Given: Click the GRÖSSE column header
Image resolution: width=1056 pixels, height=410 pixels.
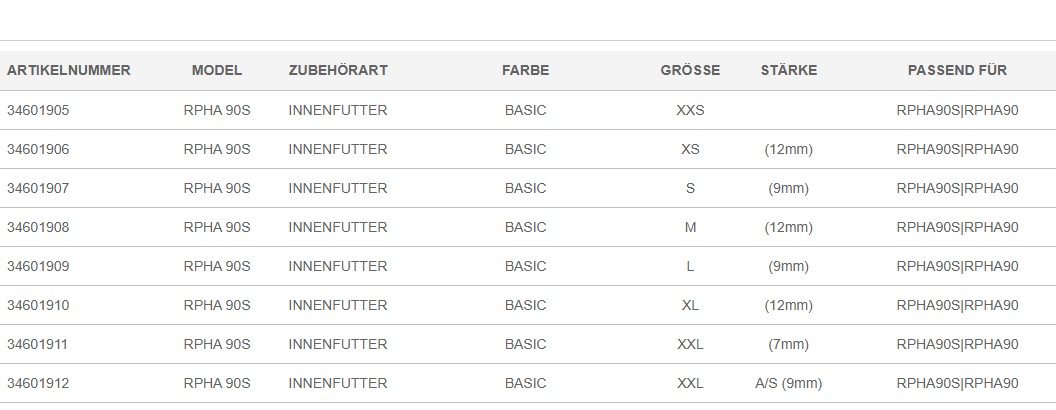Looking at the screenshot, I should [690, 71].
